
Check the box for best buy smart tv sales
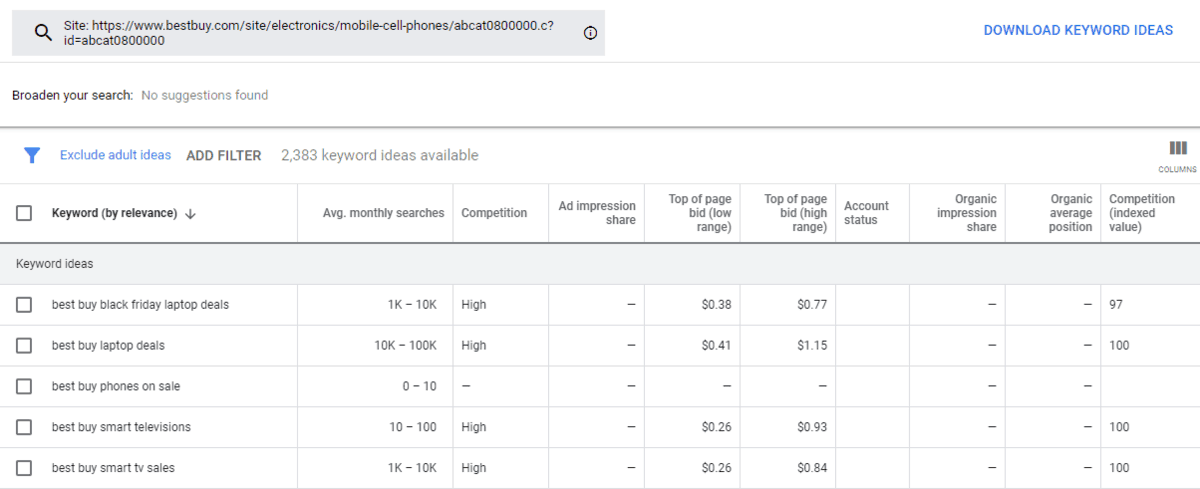pyautogui.click(x=24, y=468)
